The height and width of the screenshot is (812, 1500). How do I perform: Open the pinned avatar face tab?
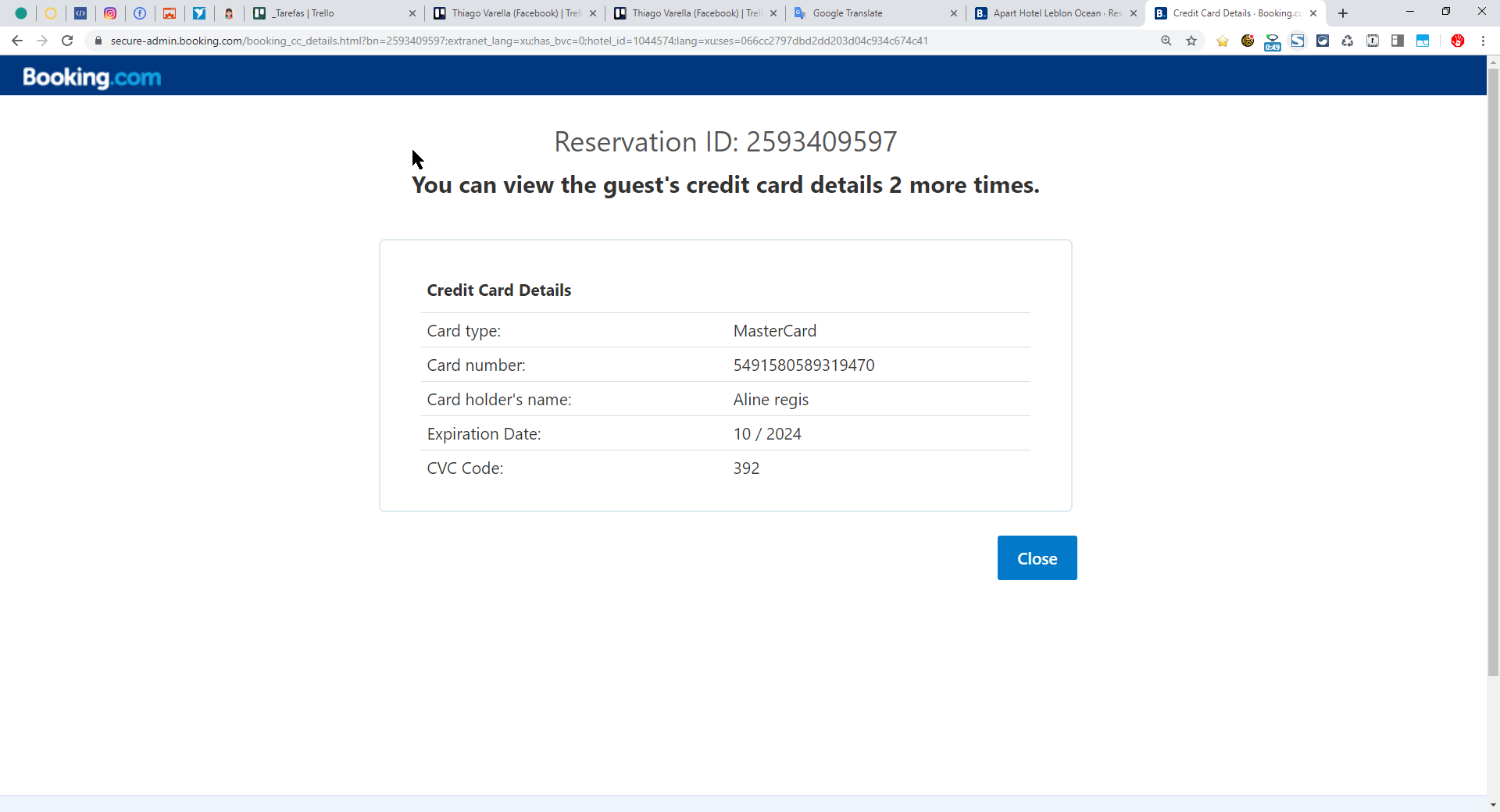pos(229,13)
